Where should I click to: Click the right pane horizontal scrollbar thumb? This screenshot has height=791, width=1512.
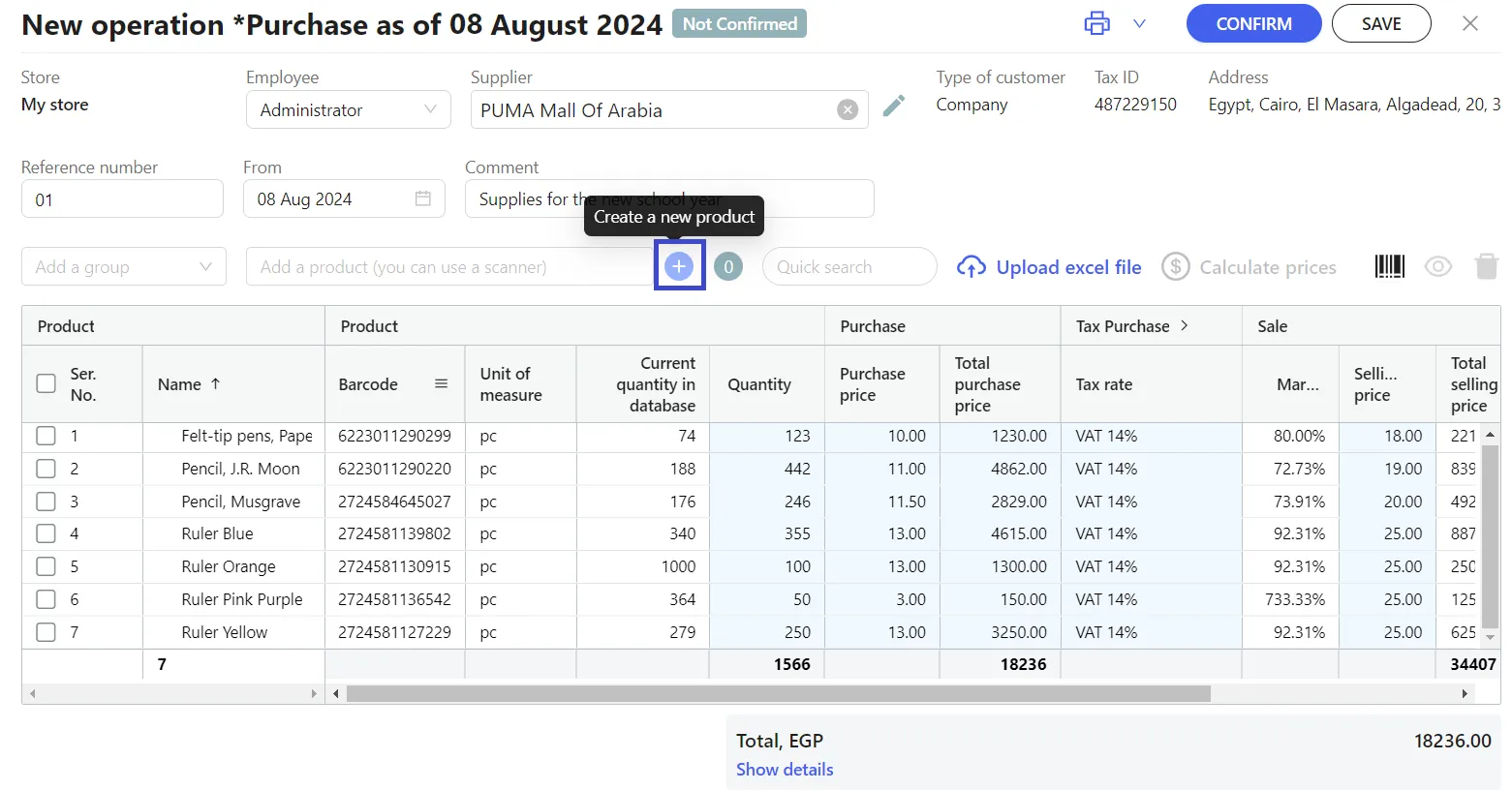pos(779,693)
